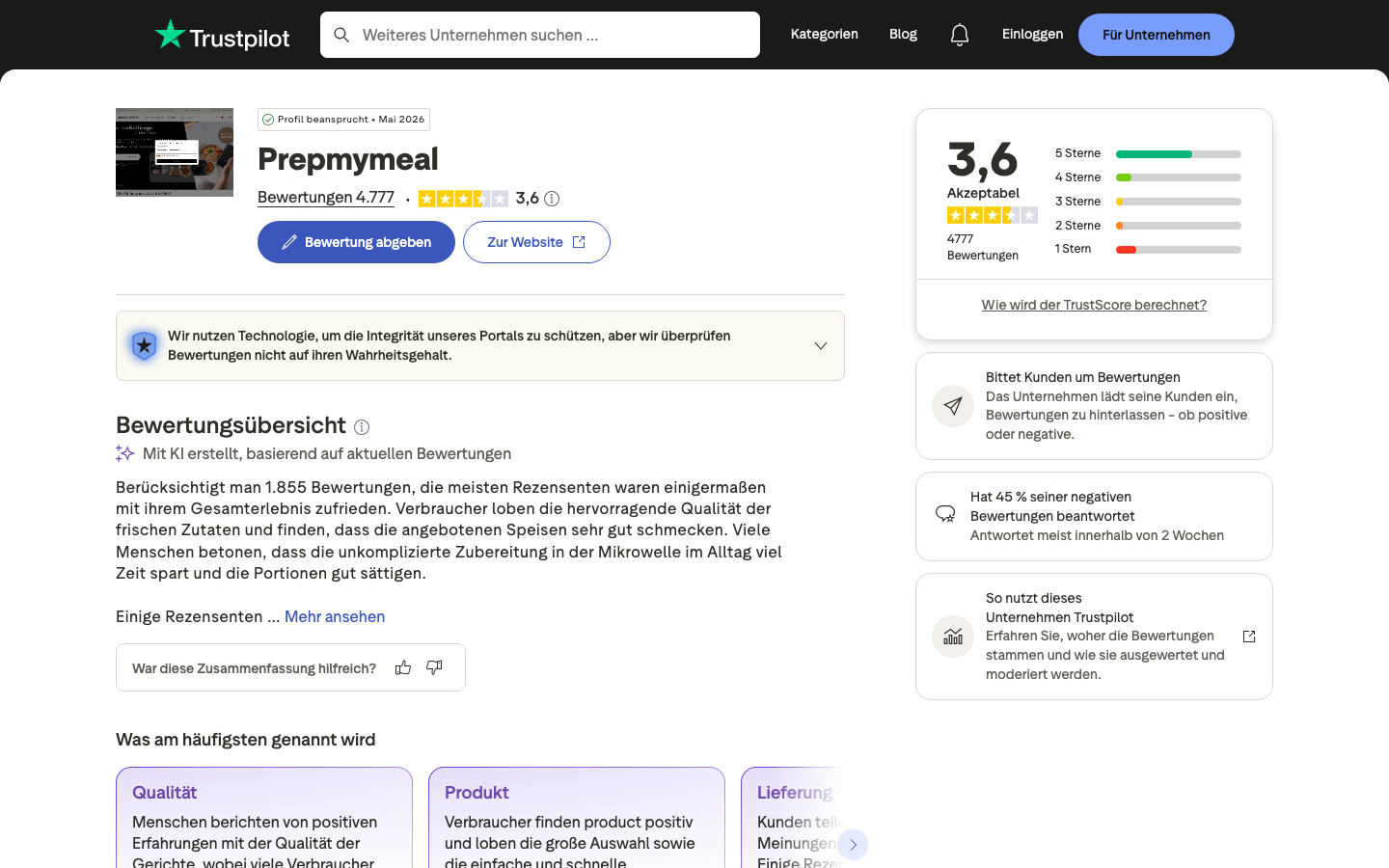This screenshot has height=868, width=1389.
Task: Go to the Blog page
Action: coord(903,35)
